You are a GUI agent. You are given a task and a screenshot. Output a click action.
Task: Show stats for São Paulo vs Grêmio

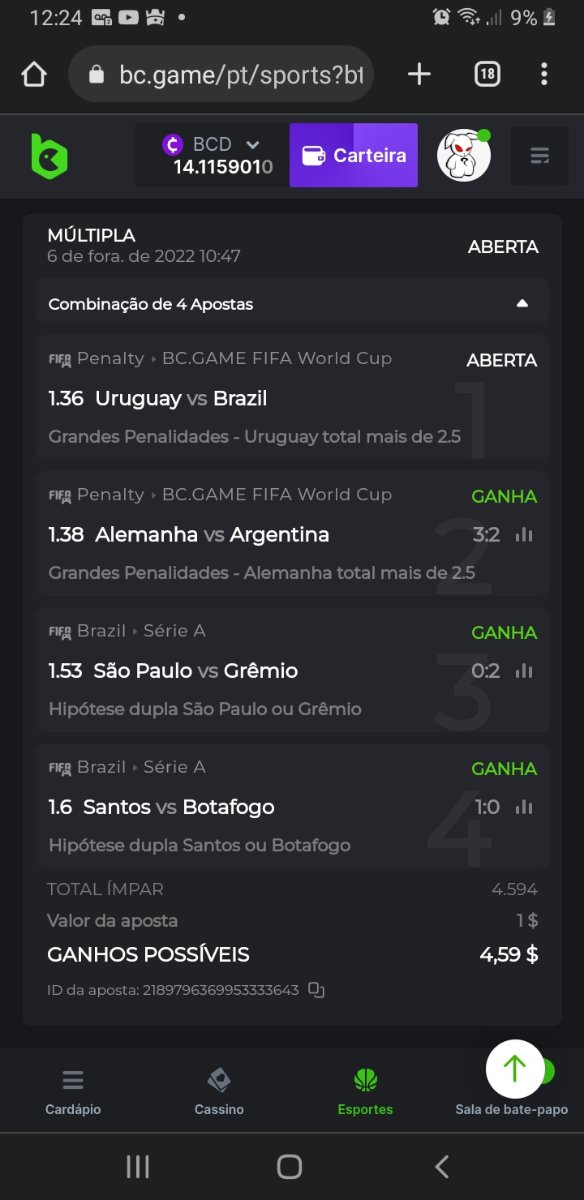point(524,671)
